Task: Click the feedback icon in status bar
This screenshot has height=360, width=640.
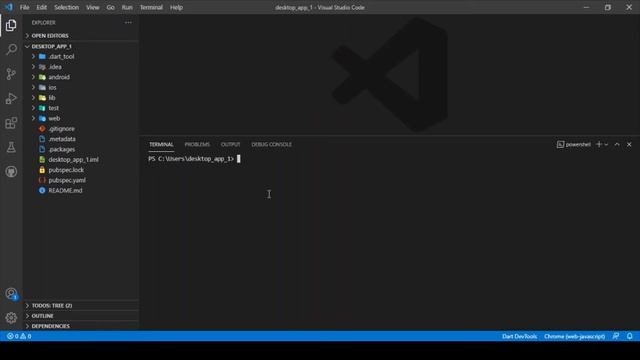Action: [x=616, y=336]
